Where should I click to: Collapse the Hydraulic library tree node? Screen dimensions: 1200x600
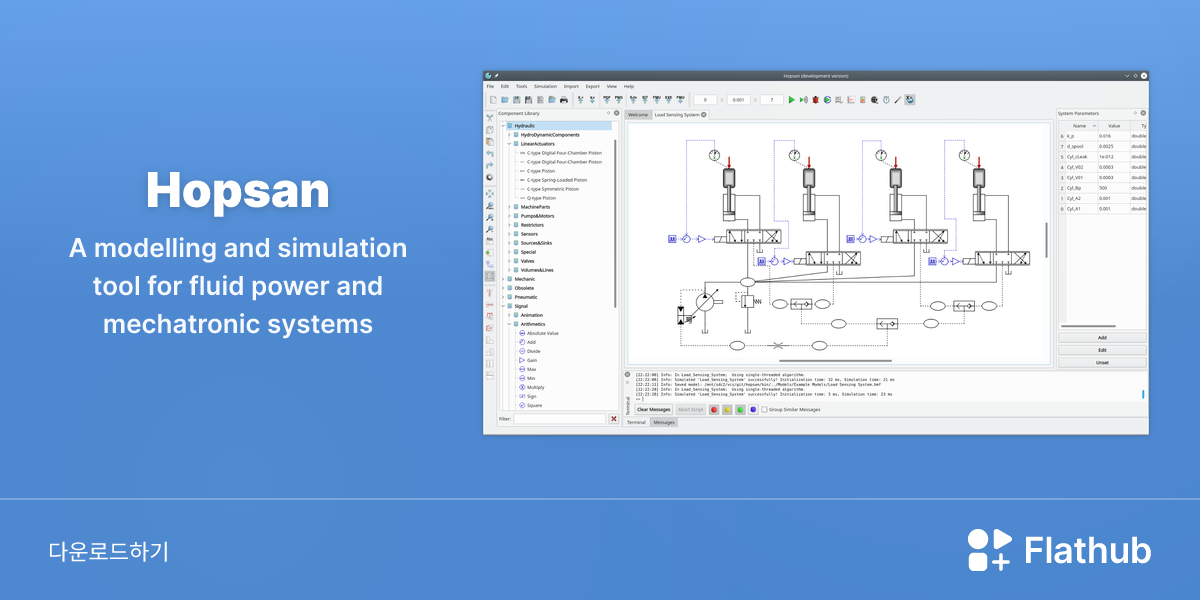502,126
